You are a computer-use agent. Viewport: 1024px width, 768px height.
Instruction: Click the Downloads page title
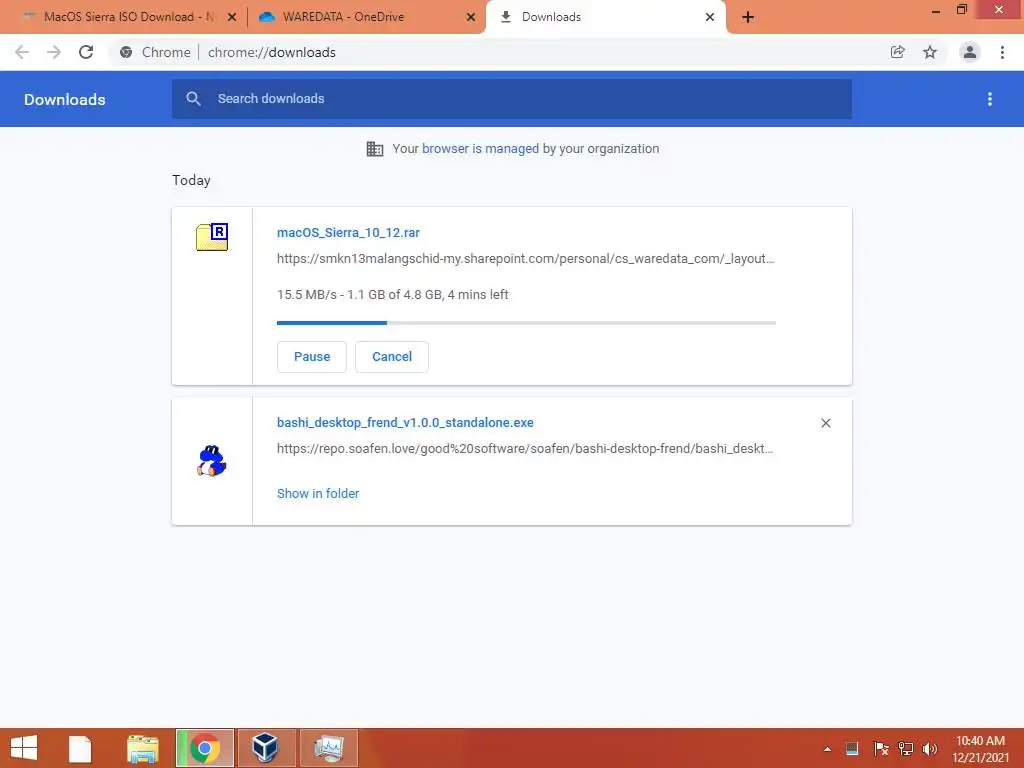[x=65, y=99]
